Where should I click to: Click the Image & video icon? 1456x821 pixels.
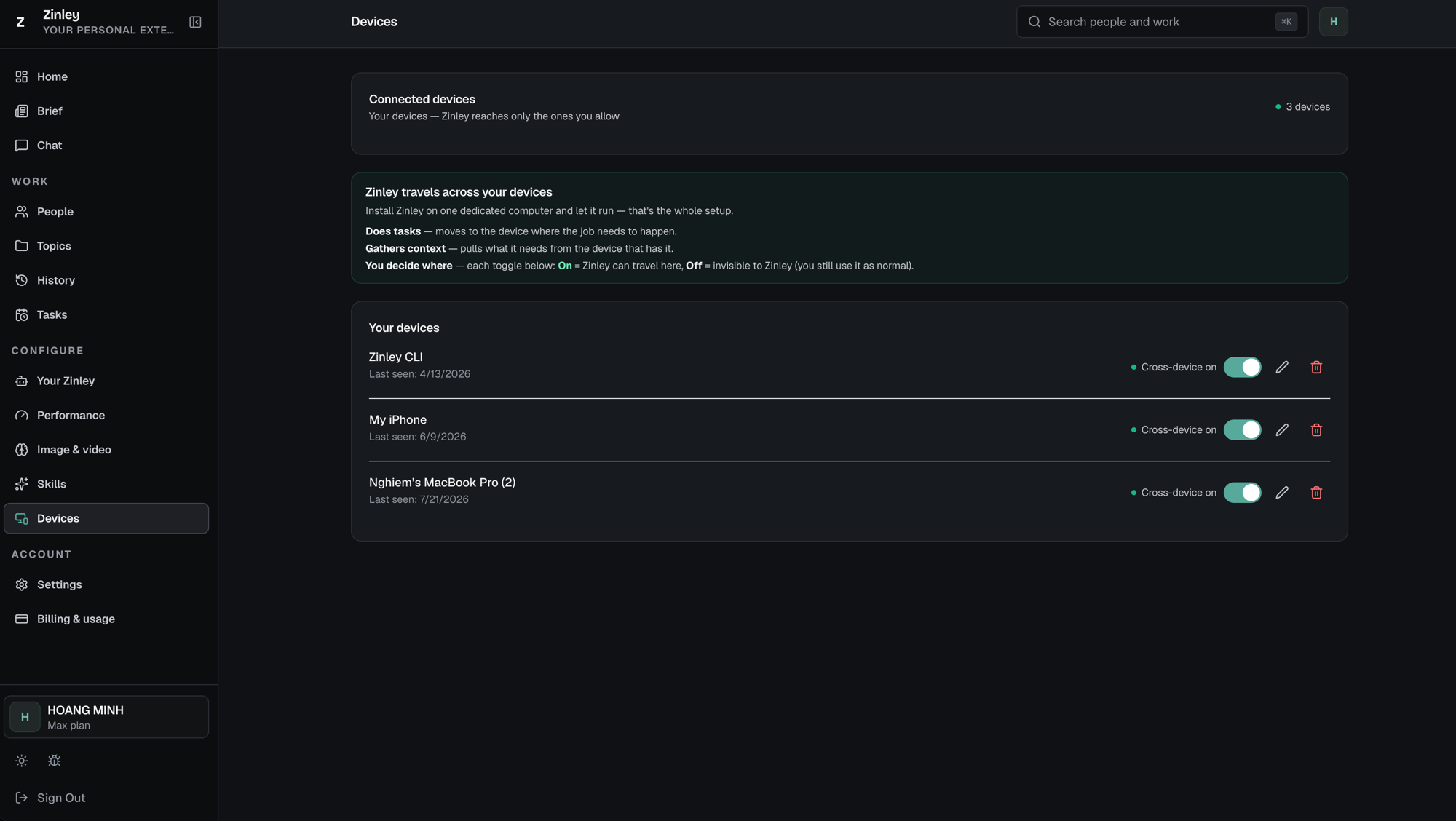coord(22,450)
